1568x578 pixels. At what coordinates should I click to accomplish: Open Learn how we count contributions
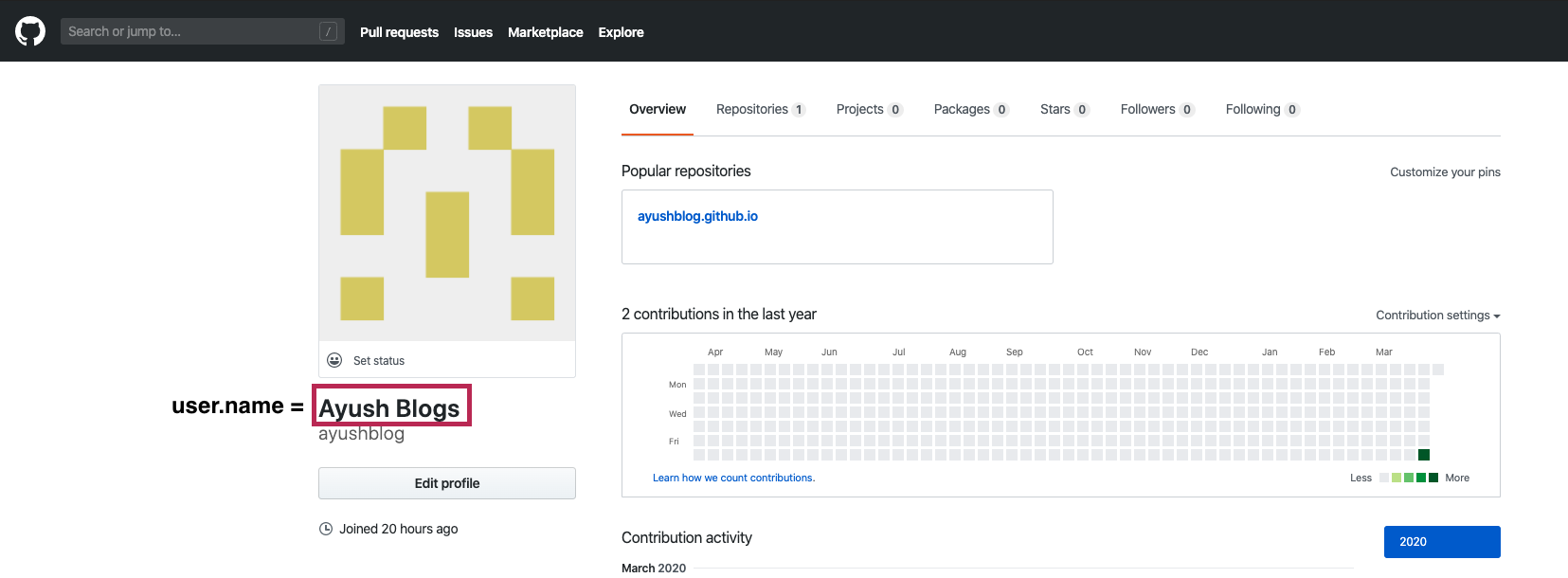(733, 478)
